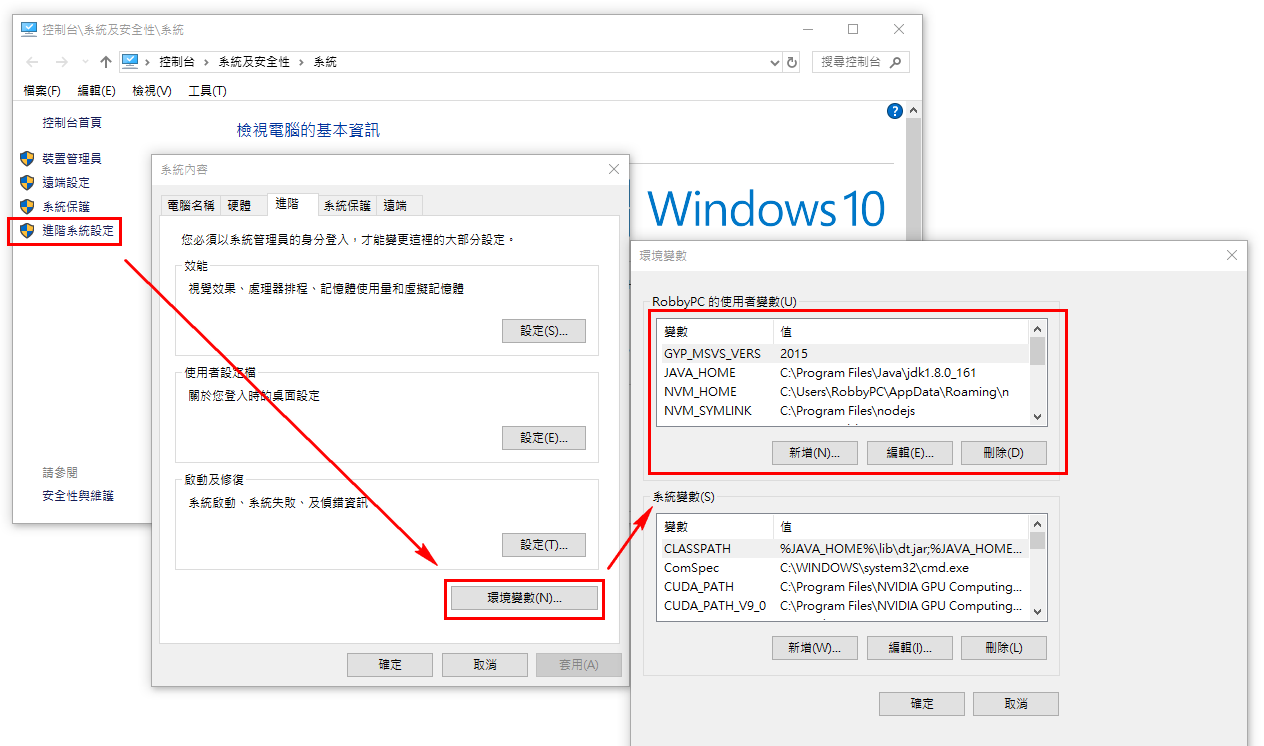Click the search magnifier icon in Control Panel

pos(895,62)
